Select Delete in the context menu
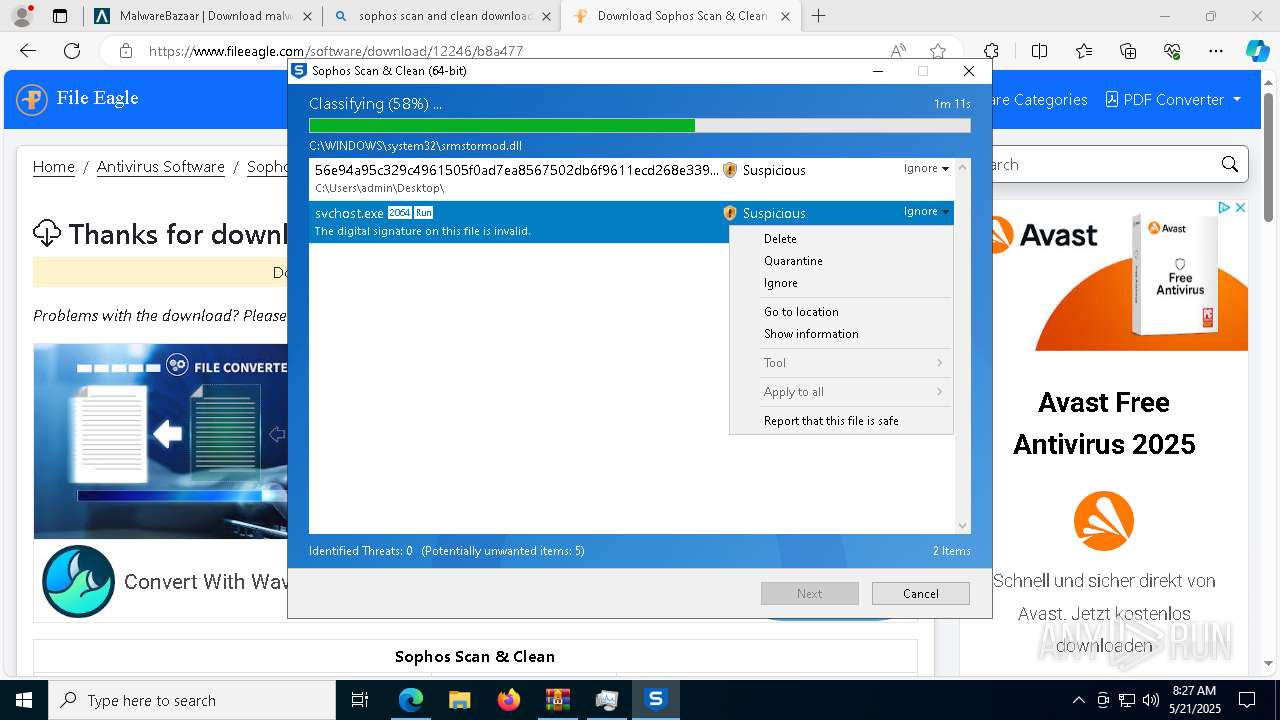The image size is (1280, 720). pos(780,239)
